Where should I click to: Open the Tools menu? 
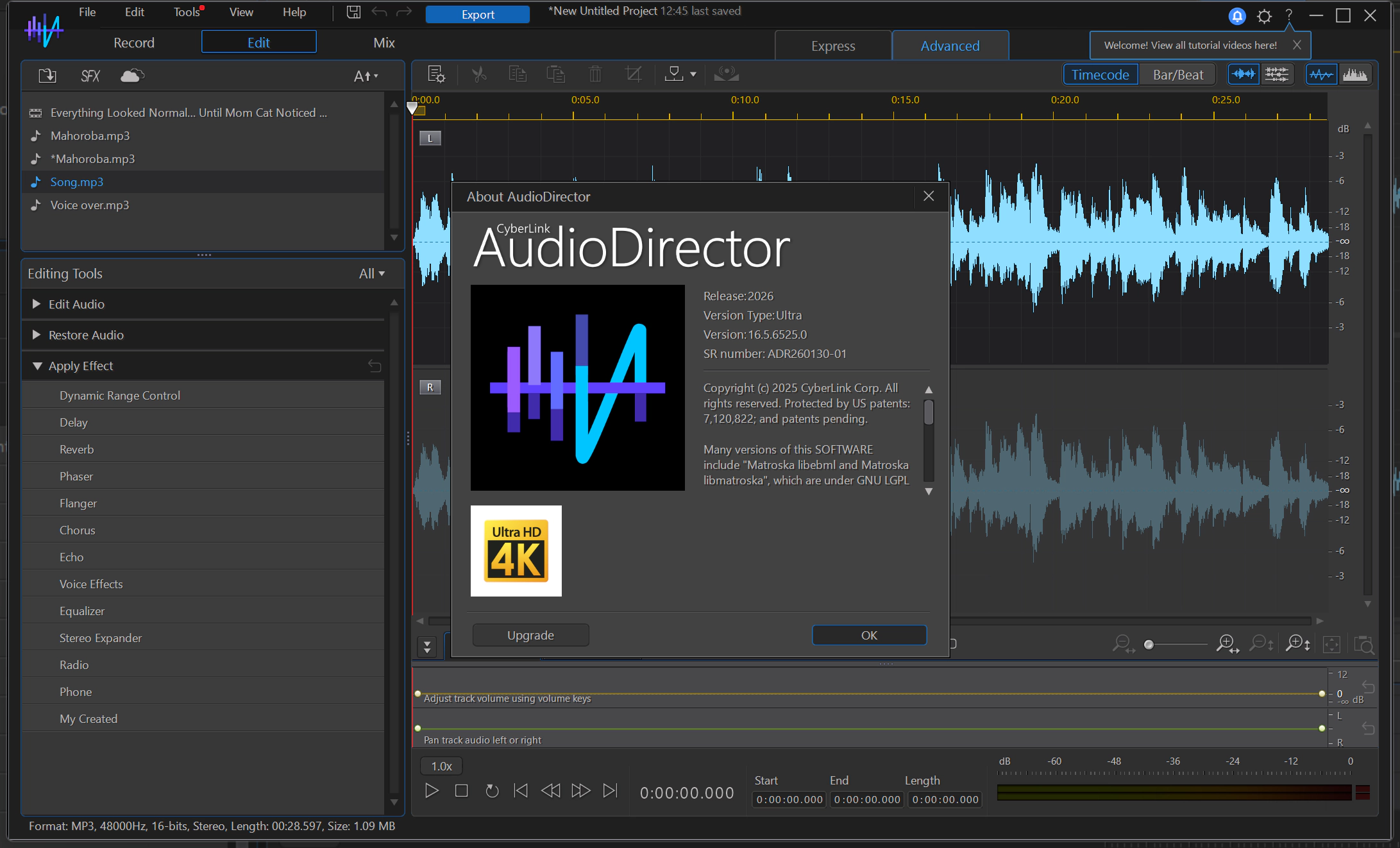187,12
